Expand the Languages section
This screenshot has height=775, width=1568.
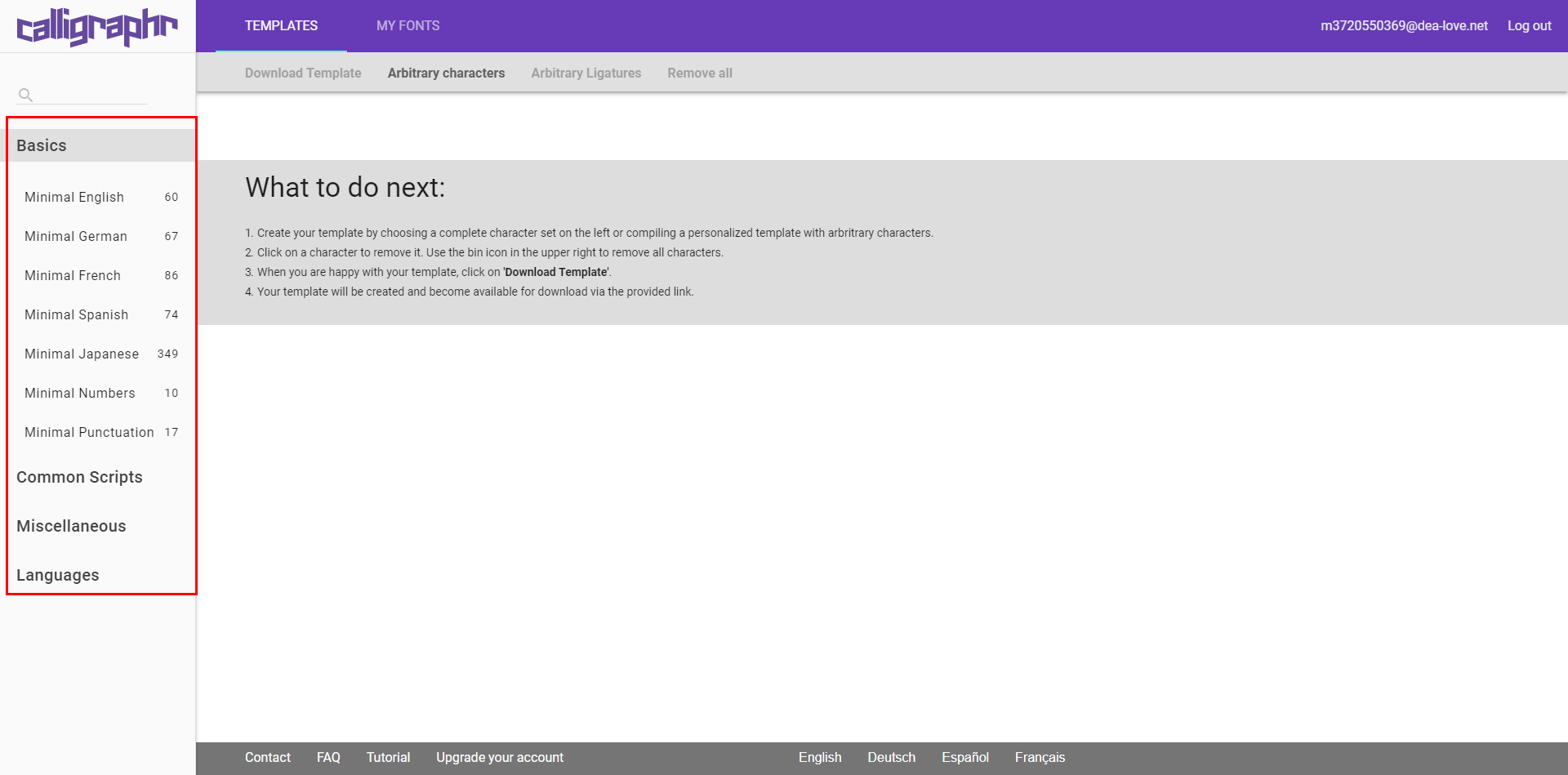(57, 575)
